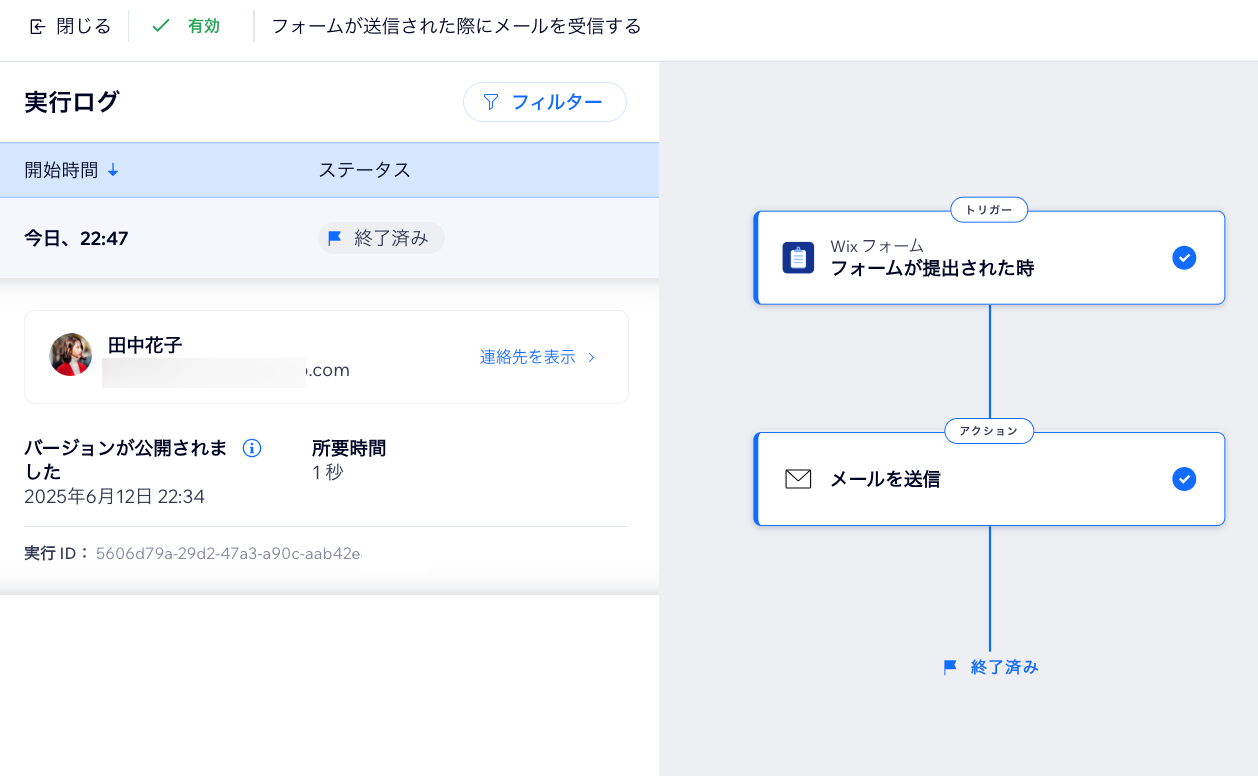Select the ステータス column header
The height and width of the screenshot is (776, 1258).
pyautogui.click(x=364, y=170)
